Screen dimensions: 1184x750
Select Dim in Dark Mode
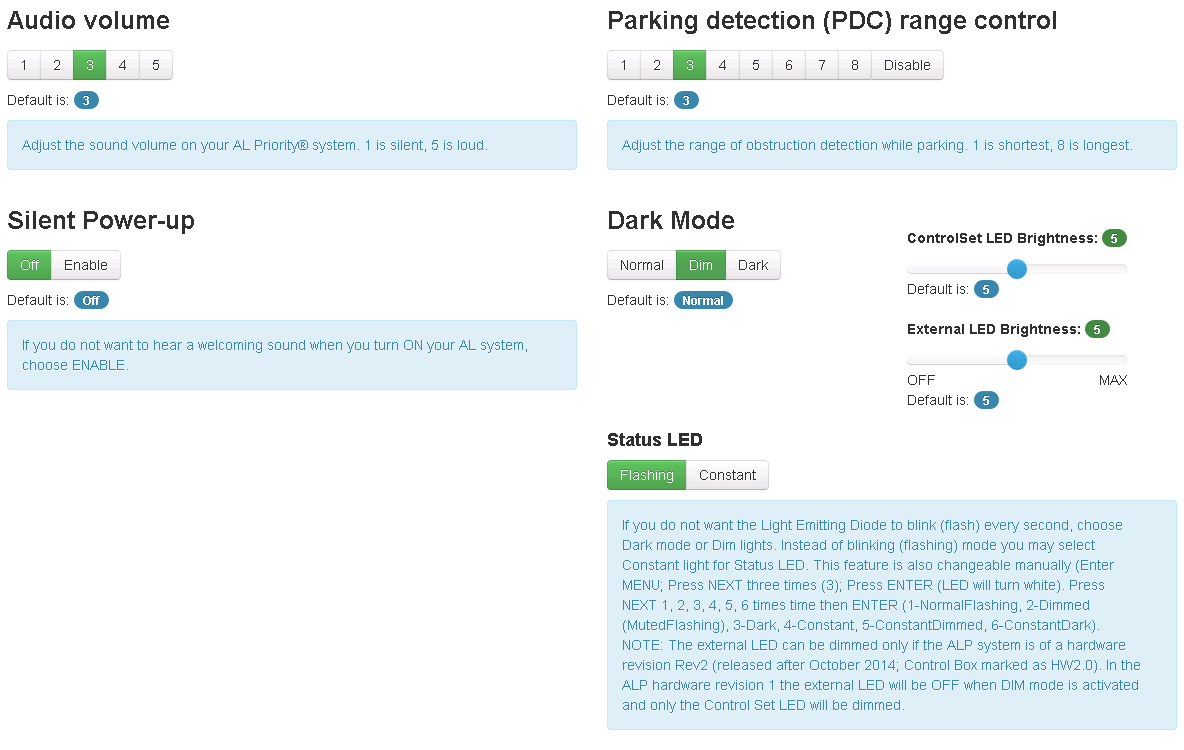point(701,265)
